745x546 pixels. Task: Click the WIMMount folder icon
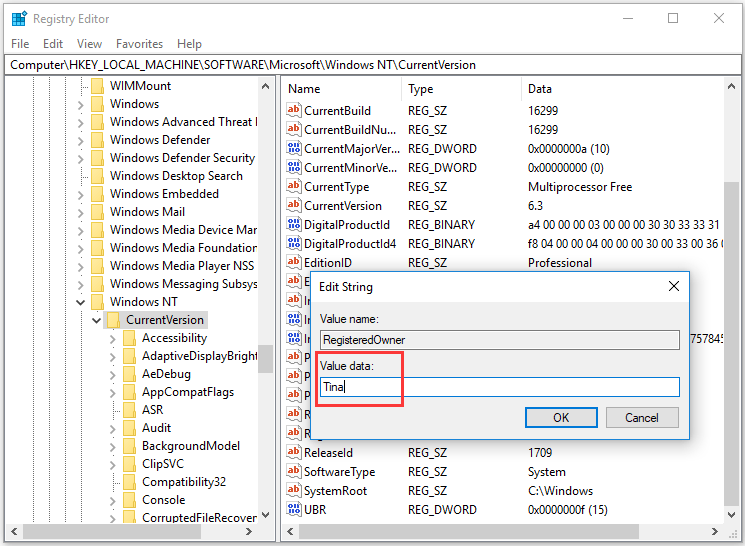pyautogui.click(x=97, y=86)
